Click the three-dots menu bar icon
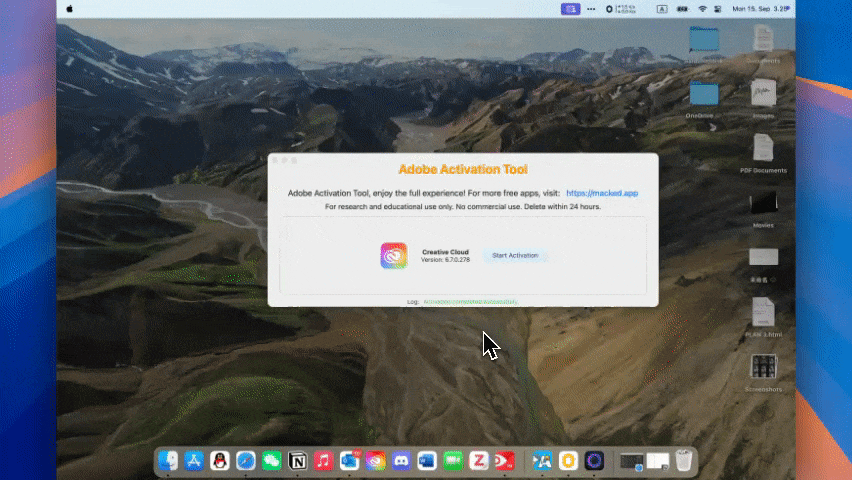 point(591,9)
